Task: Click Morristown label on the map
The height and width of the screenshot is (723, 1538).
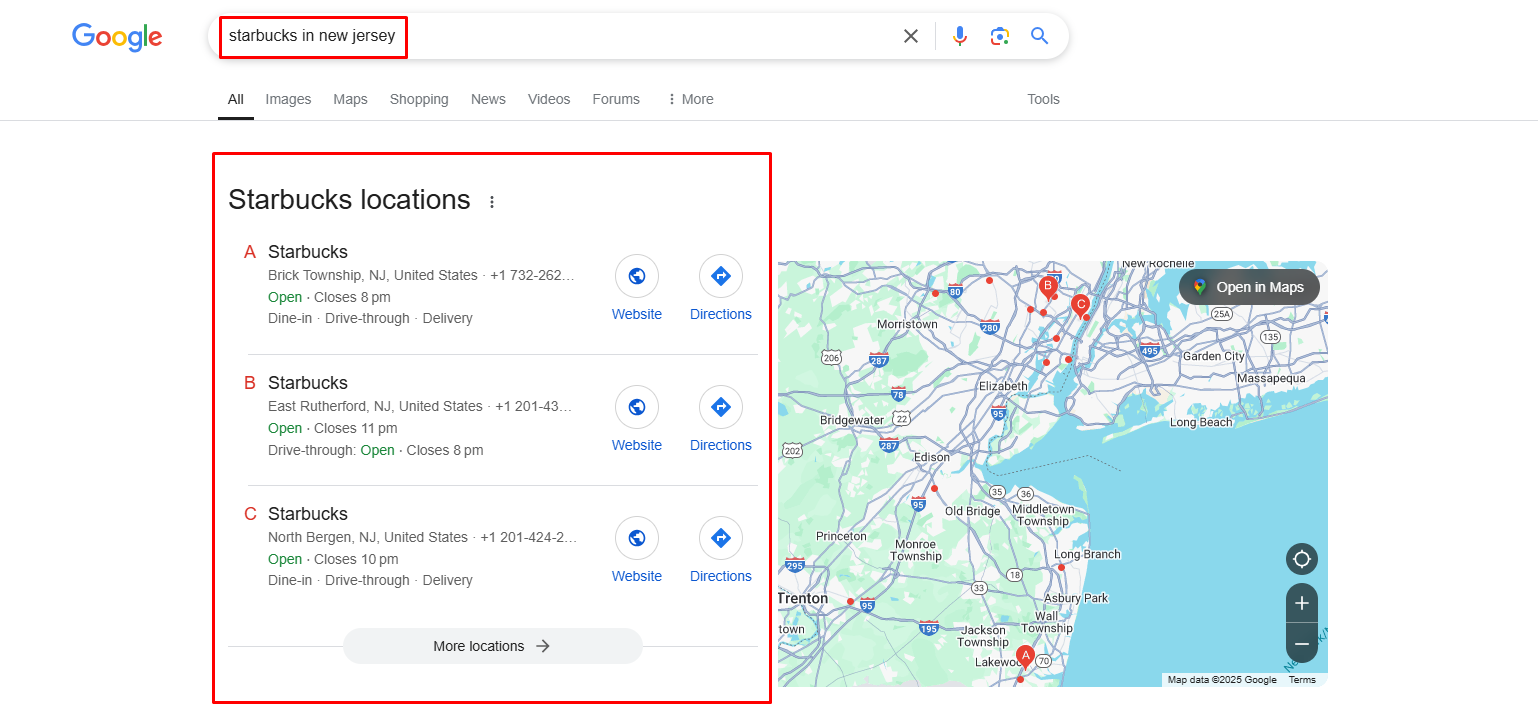Action: click(907, 324)
